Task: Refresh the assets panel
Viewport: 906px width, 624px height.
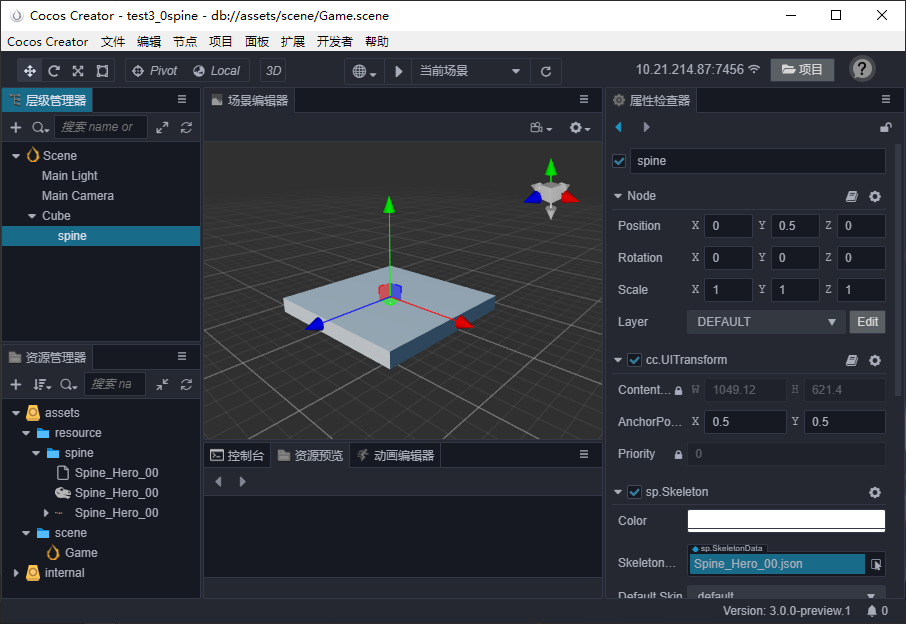Action: coord(186,384)
